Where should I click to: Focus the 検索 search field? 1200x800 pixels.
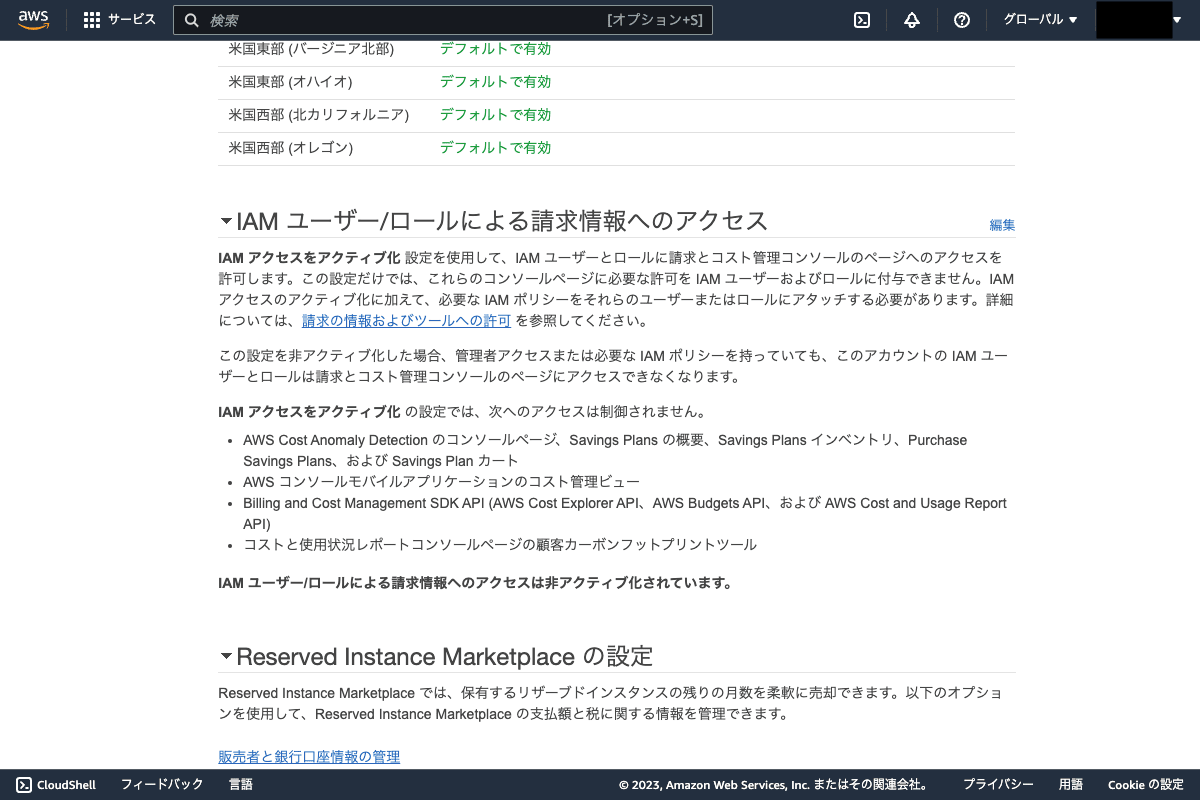(x=443, y=20)
